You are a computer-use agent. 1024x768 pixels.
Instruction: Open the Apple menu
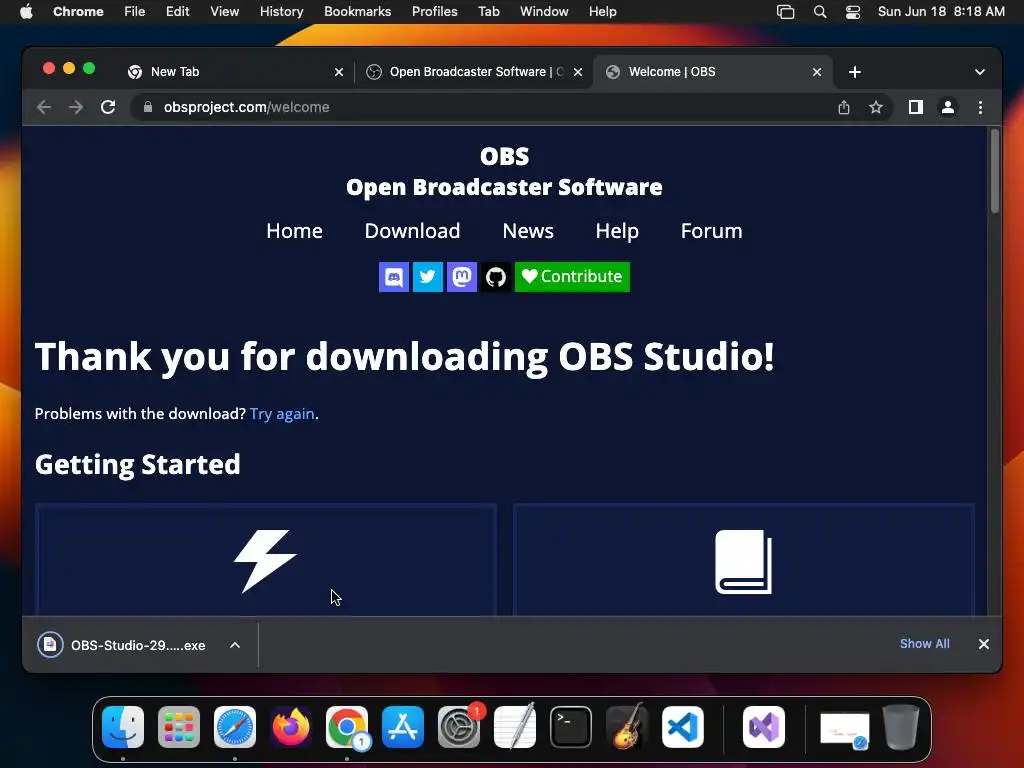(26, 12)
